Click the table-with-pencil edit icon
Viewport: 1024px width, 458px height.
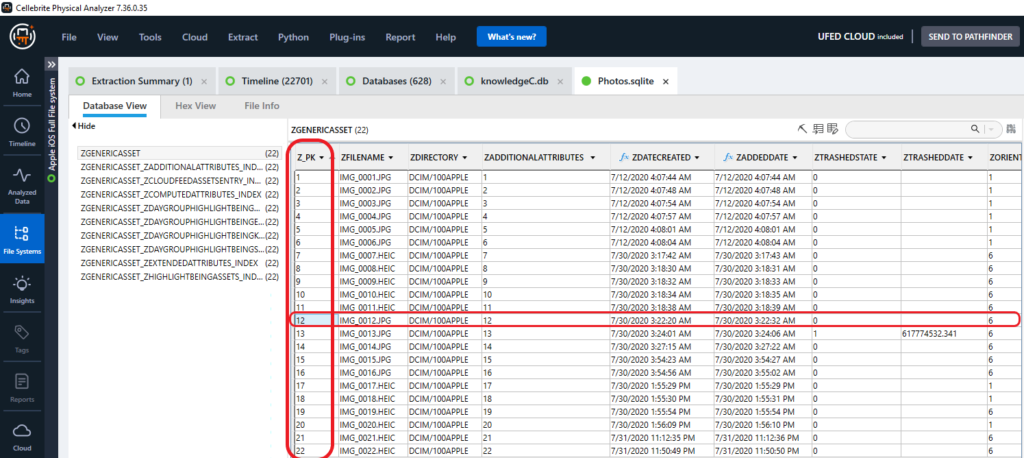point(832,129)
